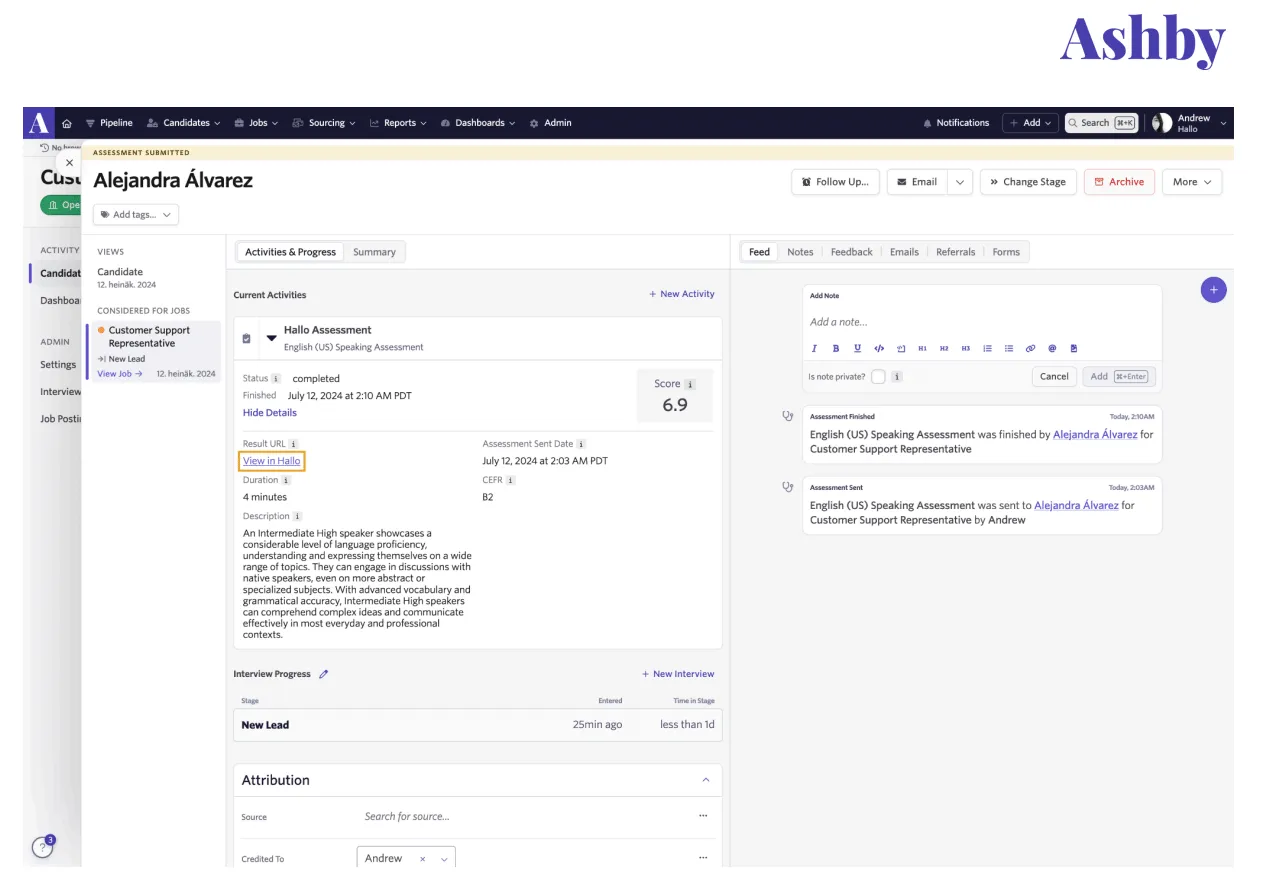Edit Interview Progress with pencil icon

pos(323,674)
